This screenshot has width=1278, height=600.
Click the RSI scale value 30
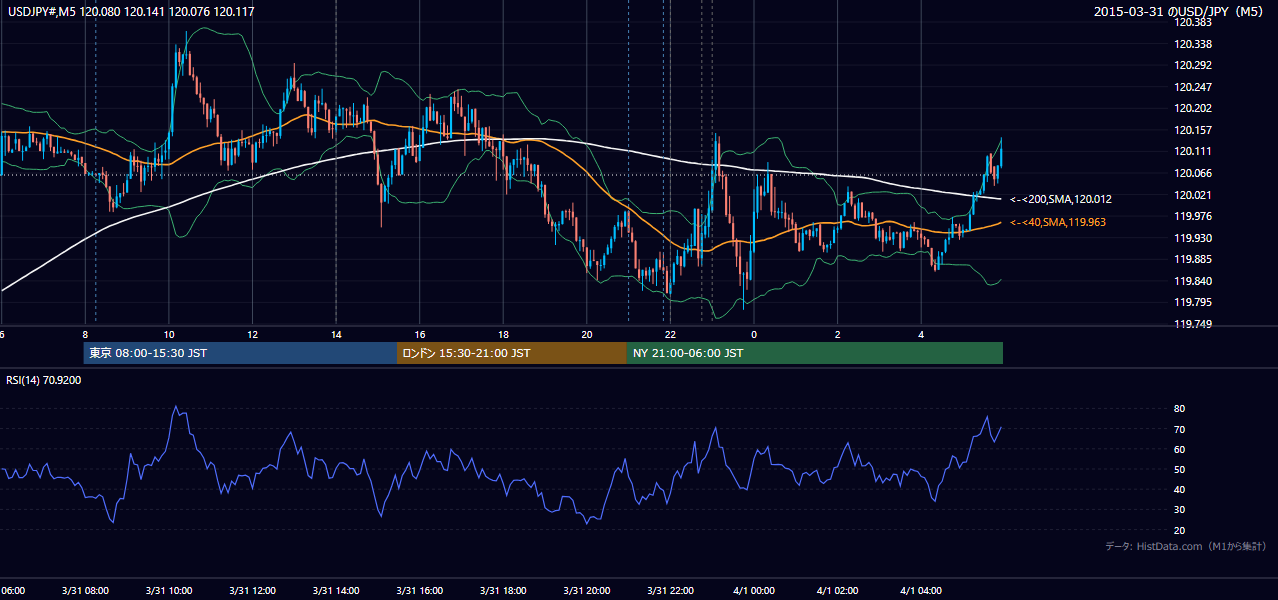1179,510
